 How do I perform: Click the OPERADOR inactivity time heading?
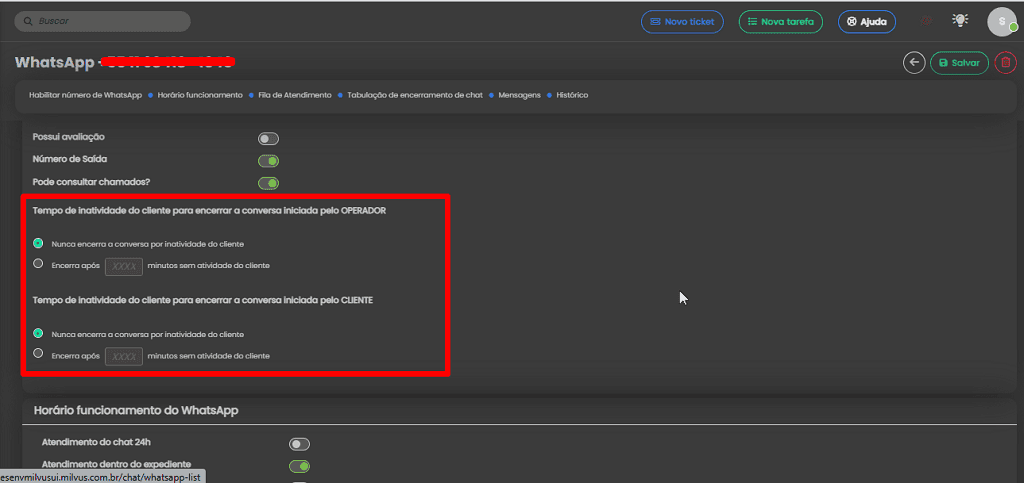click(x=210, y=210)
